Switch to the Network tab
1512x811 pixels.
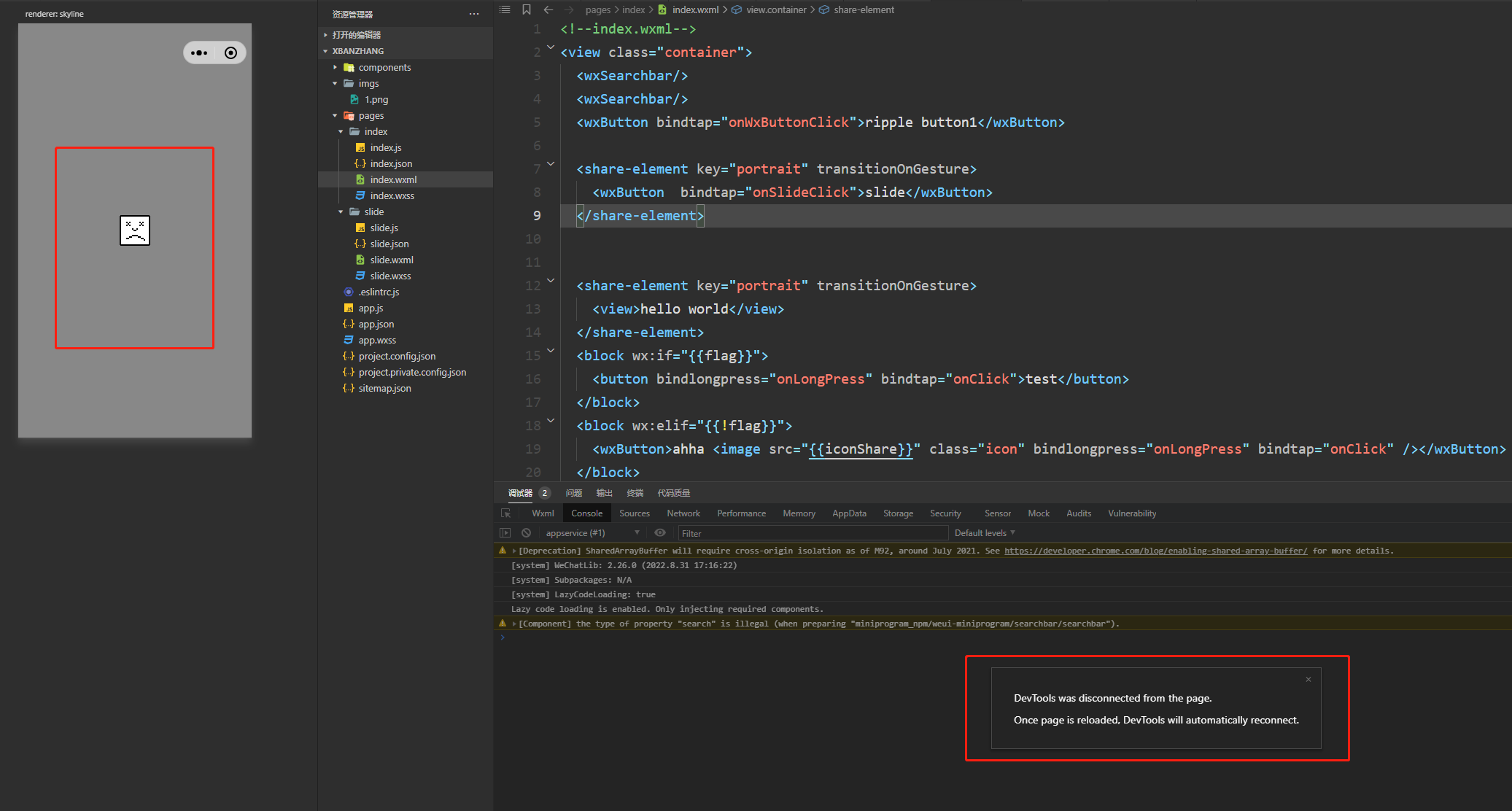[x=683, y=513]
